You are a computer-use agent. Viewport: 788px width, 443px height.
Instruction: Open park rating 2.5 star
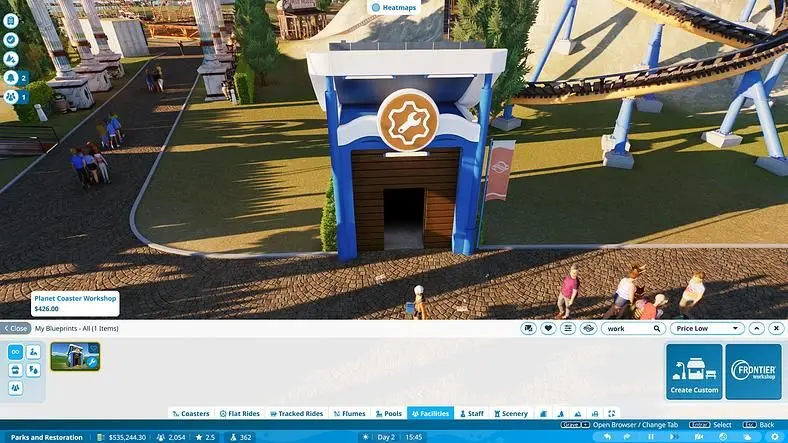[x=206, y=437]
